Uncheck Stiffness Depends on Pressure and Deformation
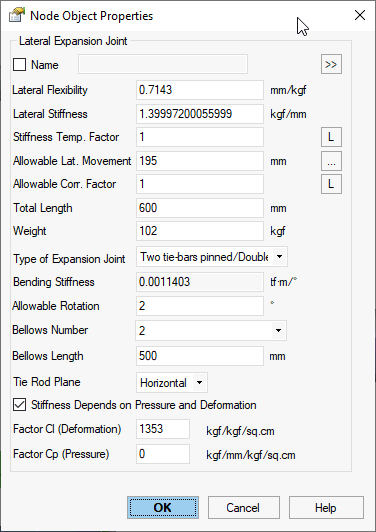The image size is (376, 532). tap(19, 405)
